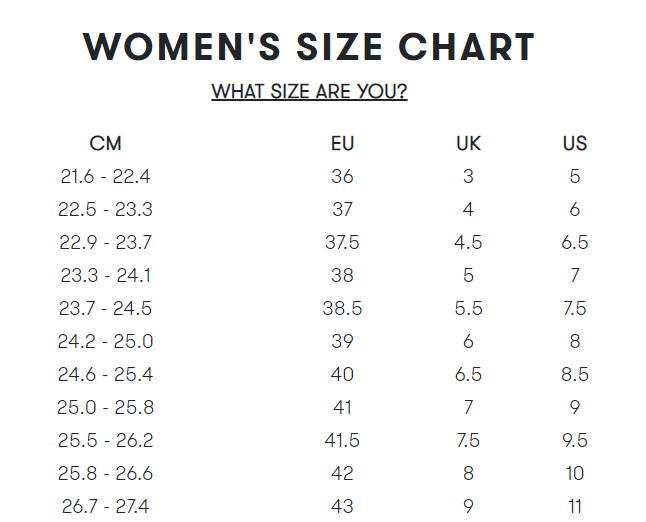The image size is (646, 522).
Task: Click the US size 8.5 cell
Action: [x=575, y=374]
